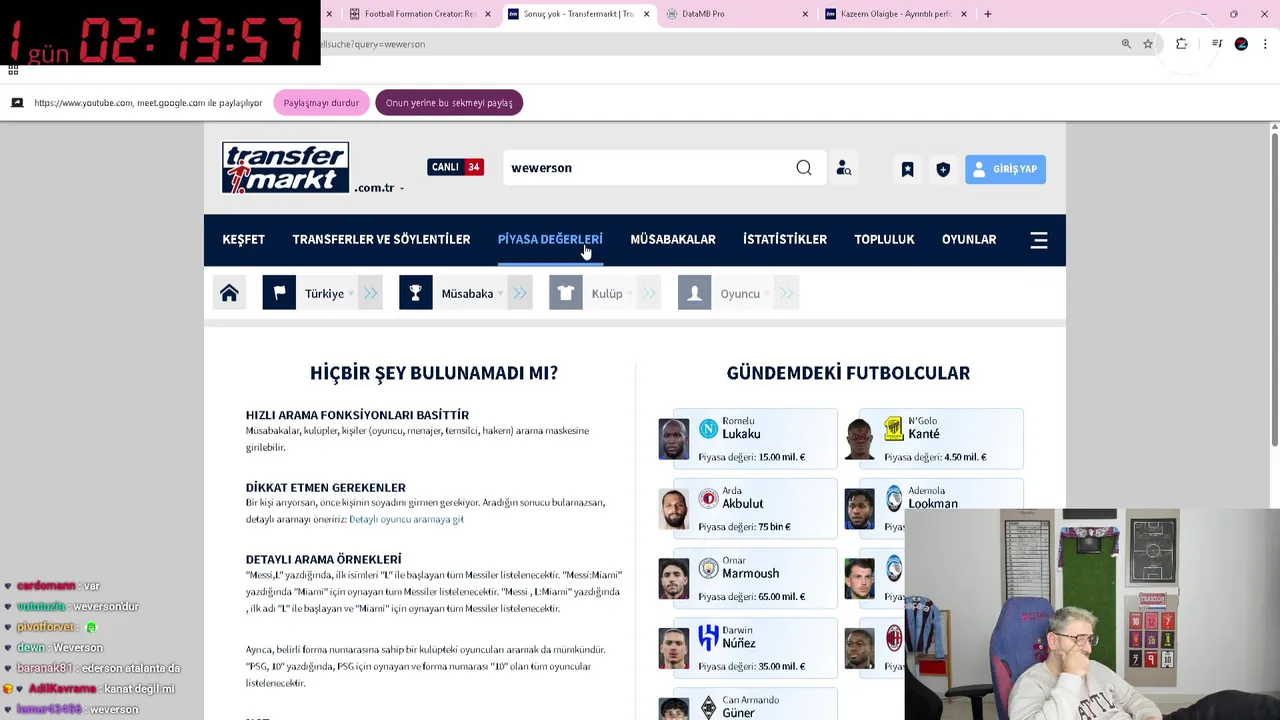Bookmark this page with the star icon
Screen dimensions: 1280x720
click(x=1148, y=44)
